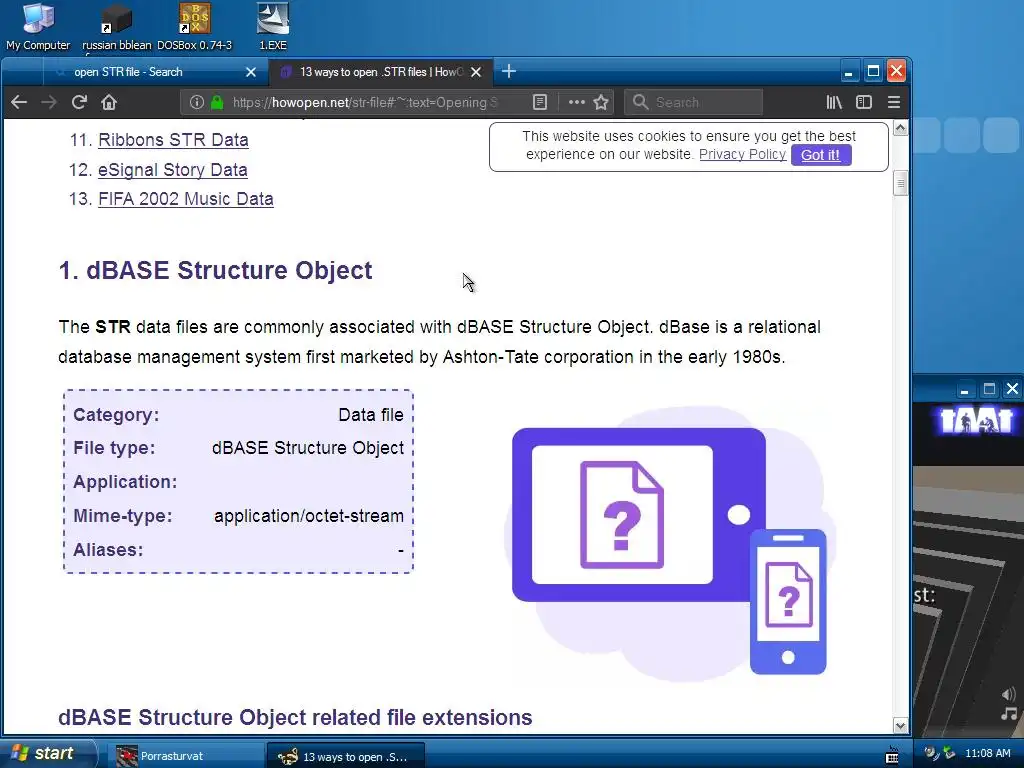The height and width of the screenshot is (768, 1024).
Task: Open page actions three-dot menu
Action: coord(576,103)
